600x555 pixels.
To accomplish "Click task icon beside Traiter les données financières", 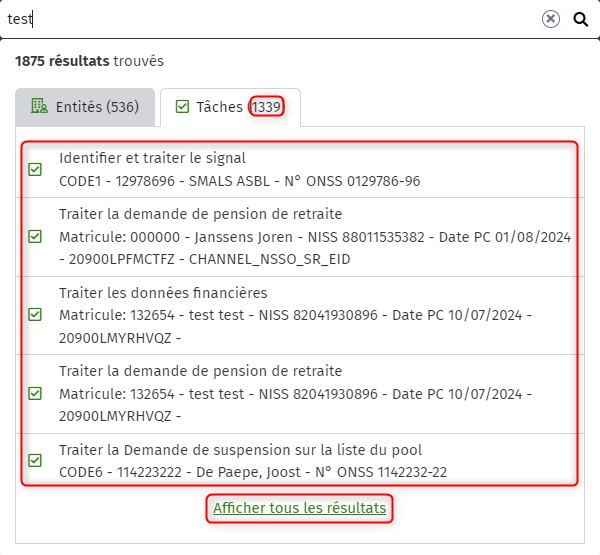I will (x=35, y=315).
